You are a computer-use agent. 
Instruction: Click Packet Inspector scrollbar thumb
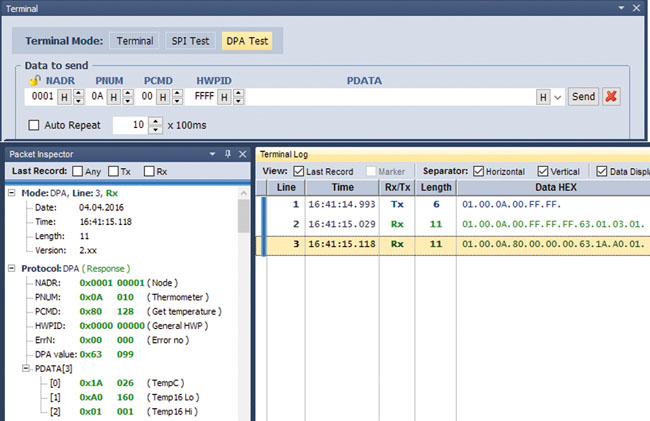point(243,215)
